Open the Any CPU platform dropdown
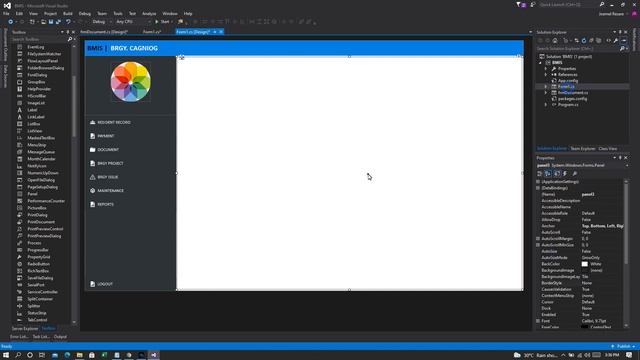Screen dimensions: 640x360 click(133, 22)
